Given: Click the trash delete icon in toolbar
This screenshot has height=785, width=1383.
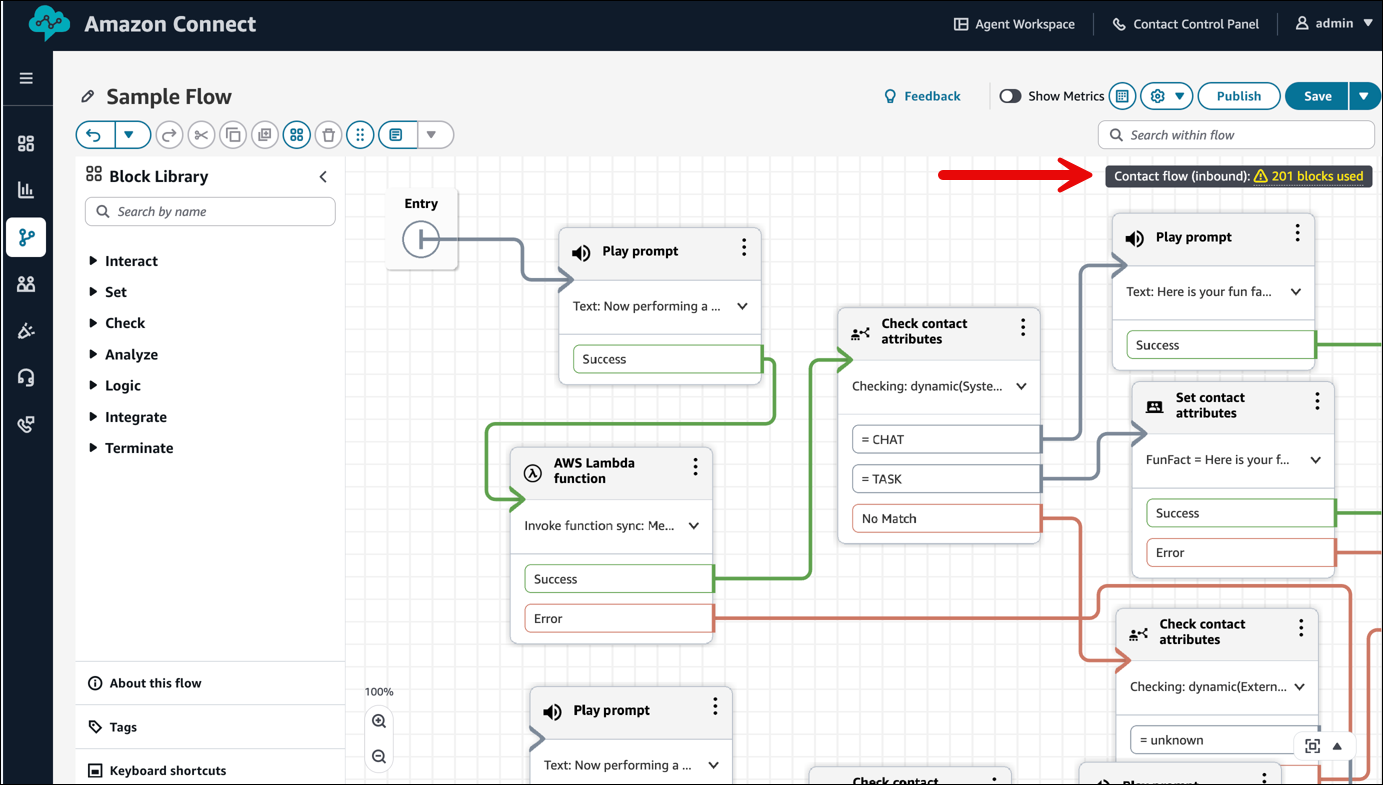Looking at the screenshot, I should (328, 135).
